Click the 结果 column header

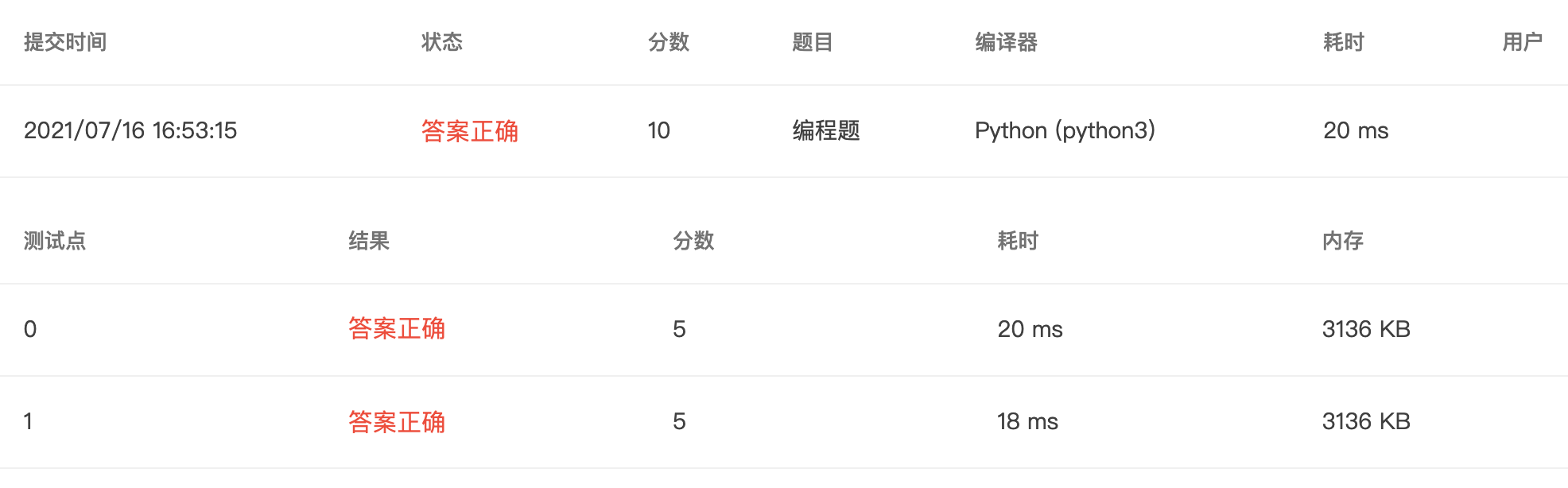pos(369,241)
